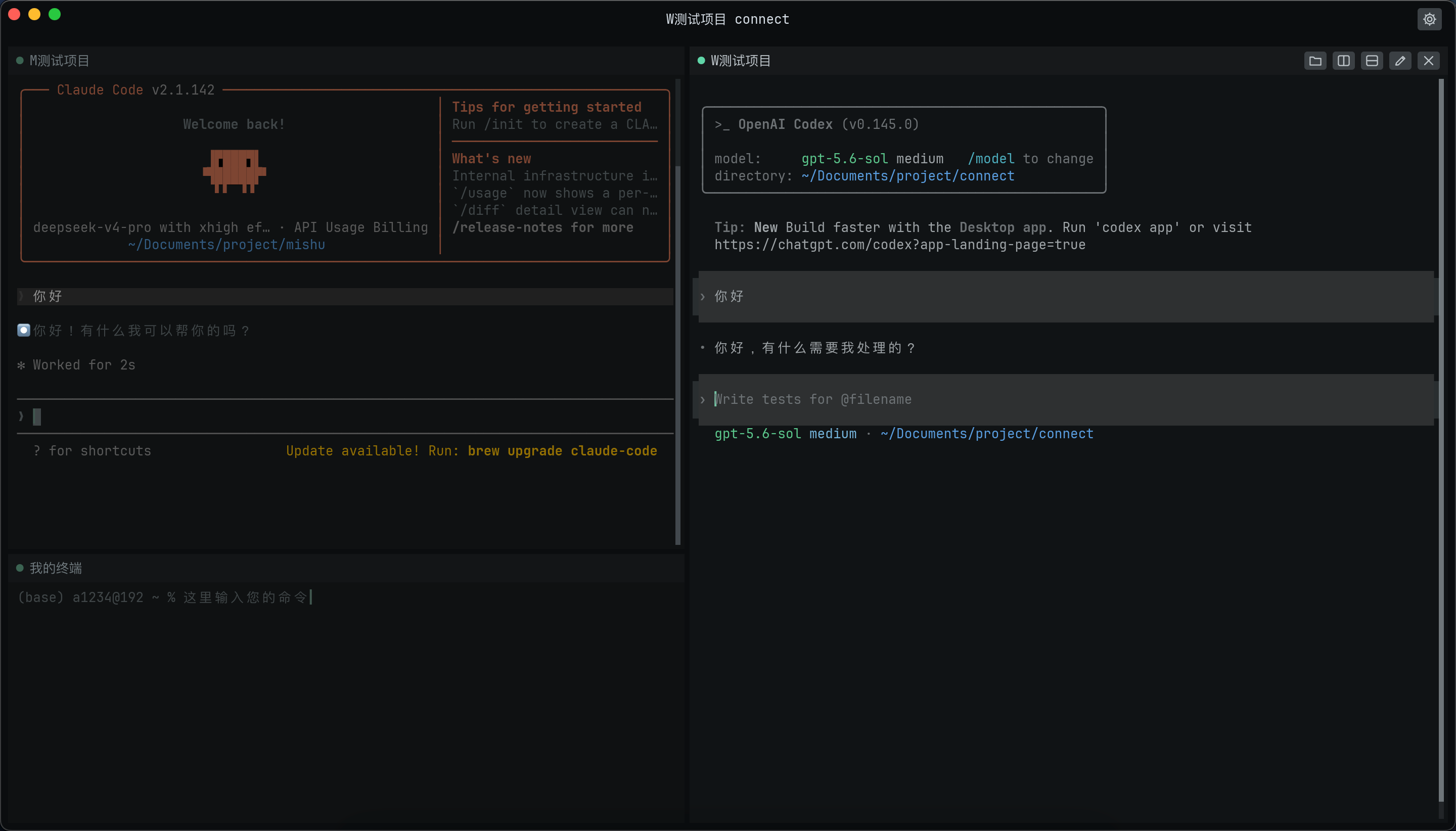Open the chatgpt.com/codex app-landing-page URL

(900, 245)
